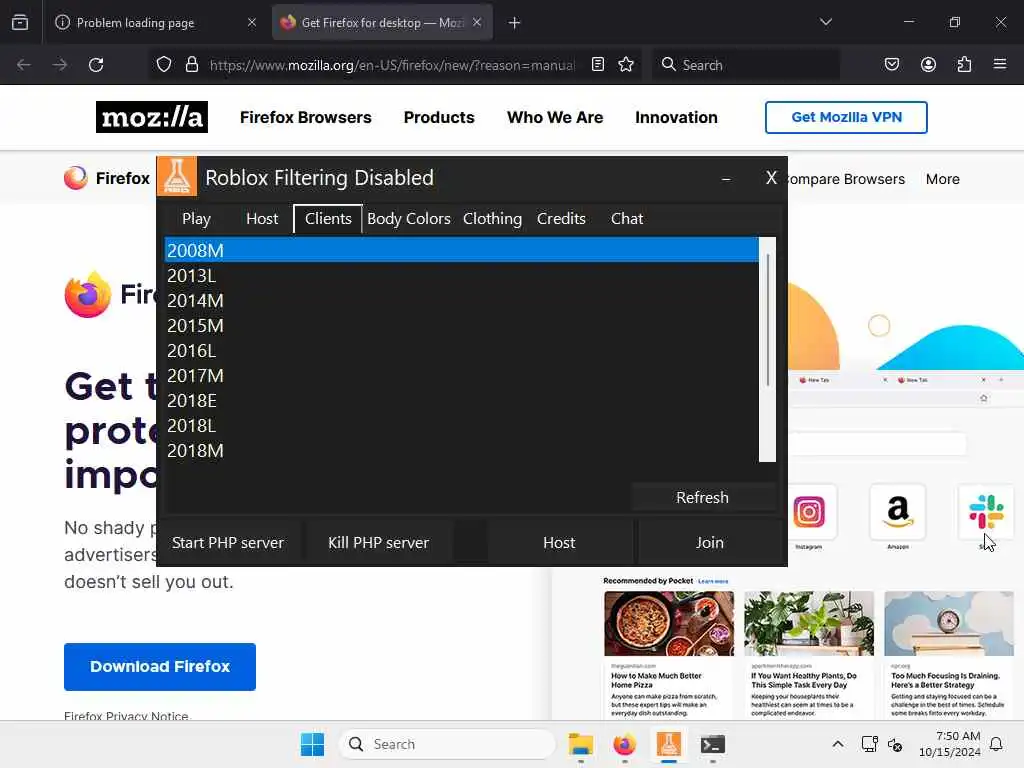Open a new browser tab

point(515,23)
